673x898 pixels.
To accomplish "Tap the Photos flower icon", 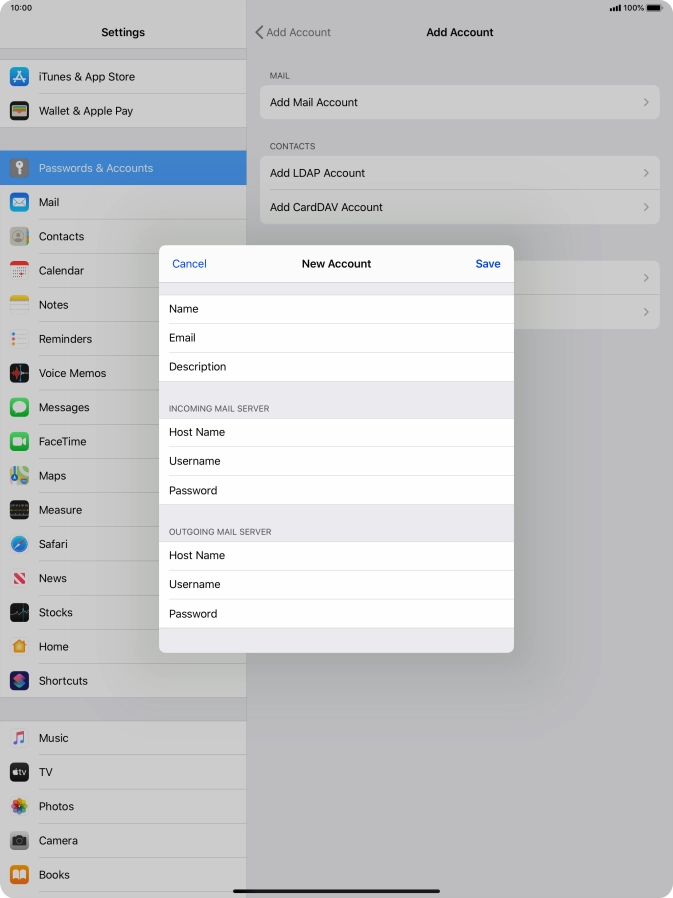I will pos(19,806).
